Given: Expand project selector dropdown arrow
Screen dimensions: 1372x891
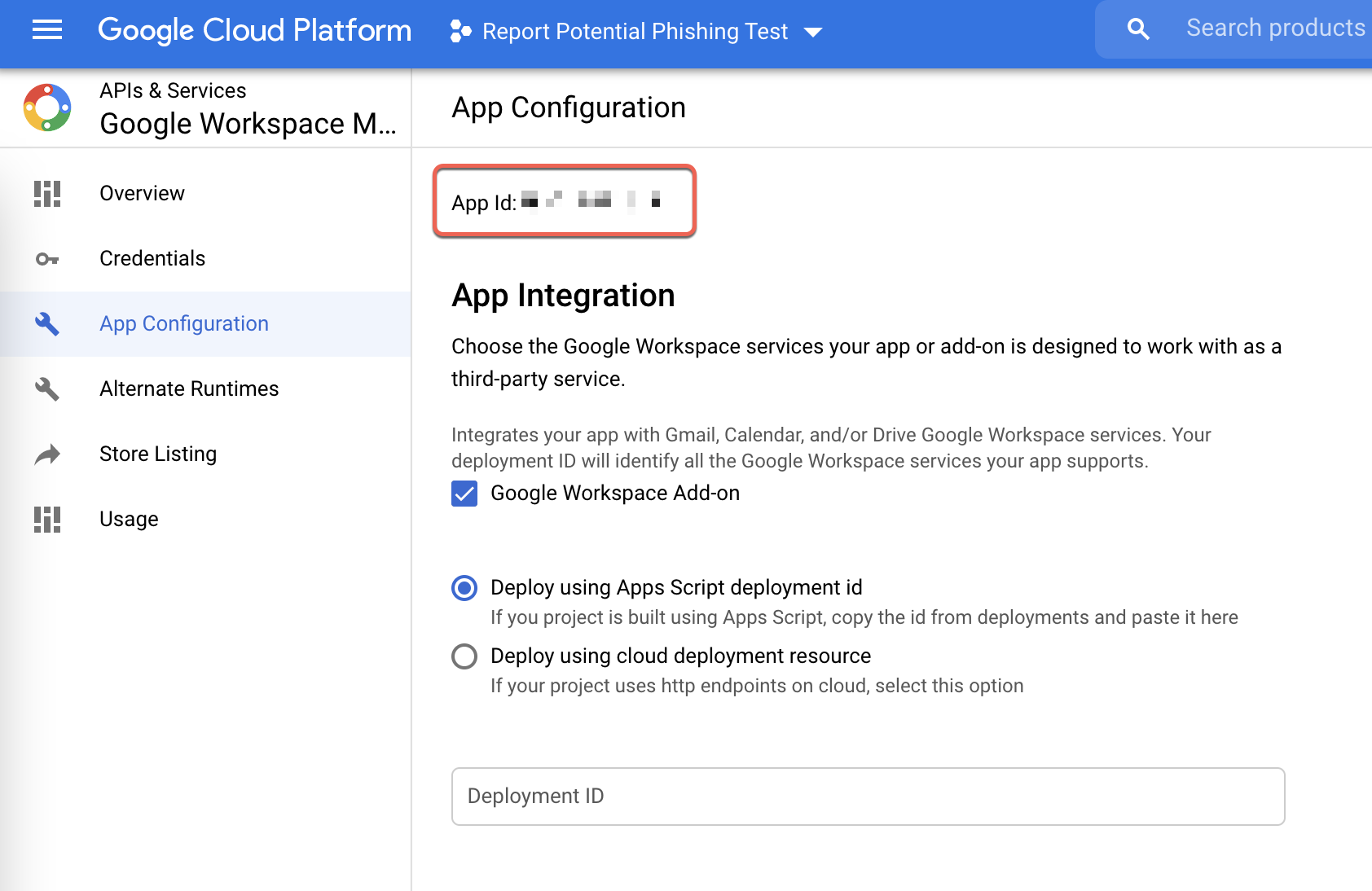Looking at the screenshot, I should [812, 33].
